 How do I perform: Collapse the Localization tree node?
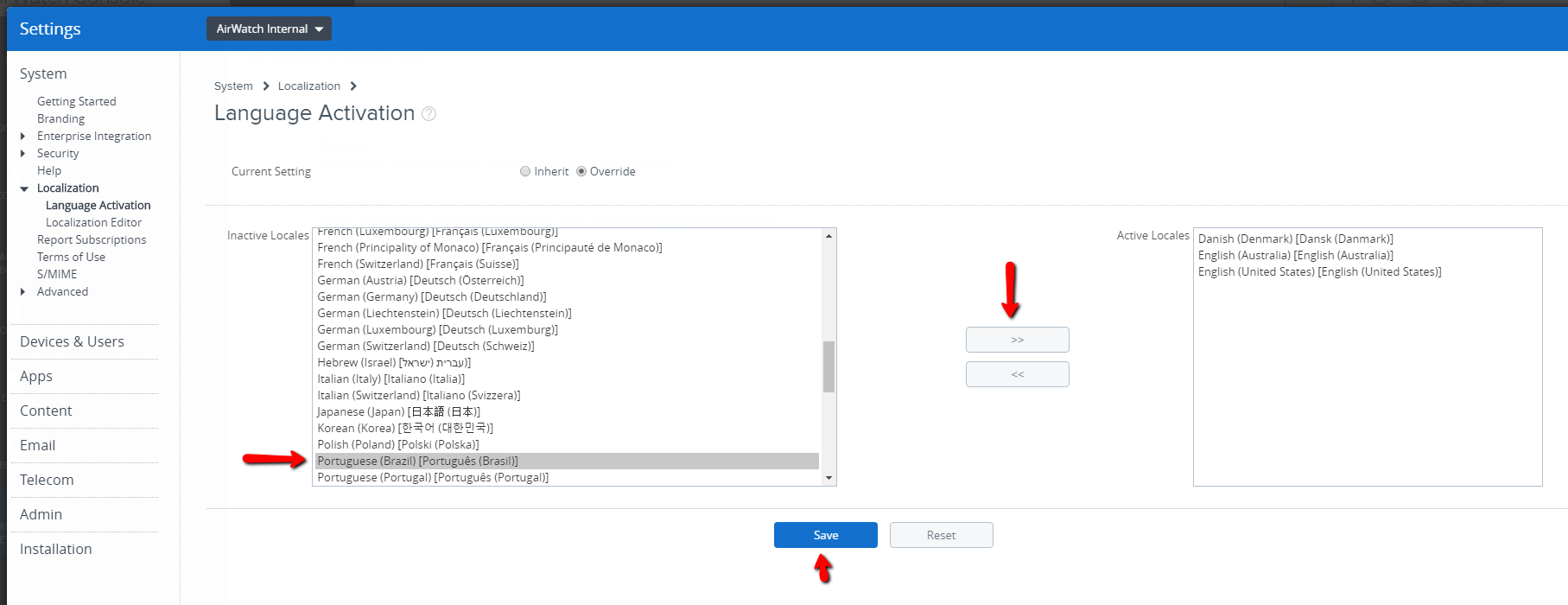pos(24,188)
